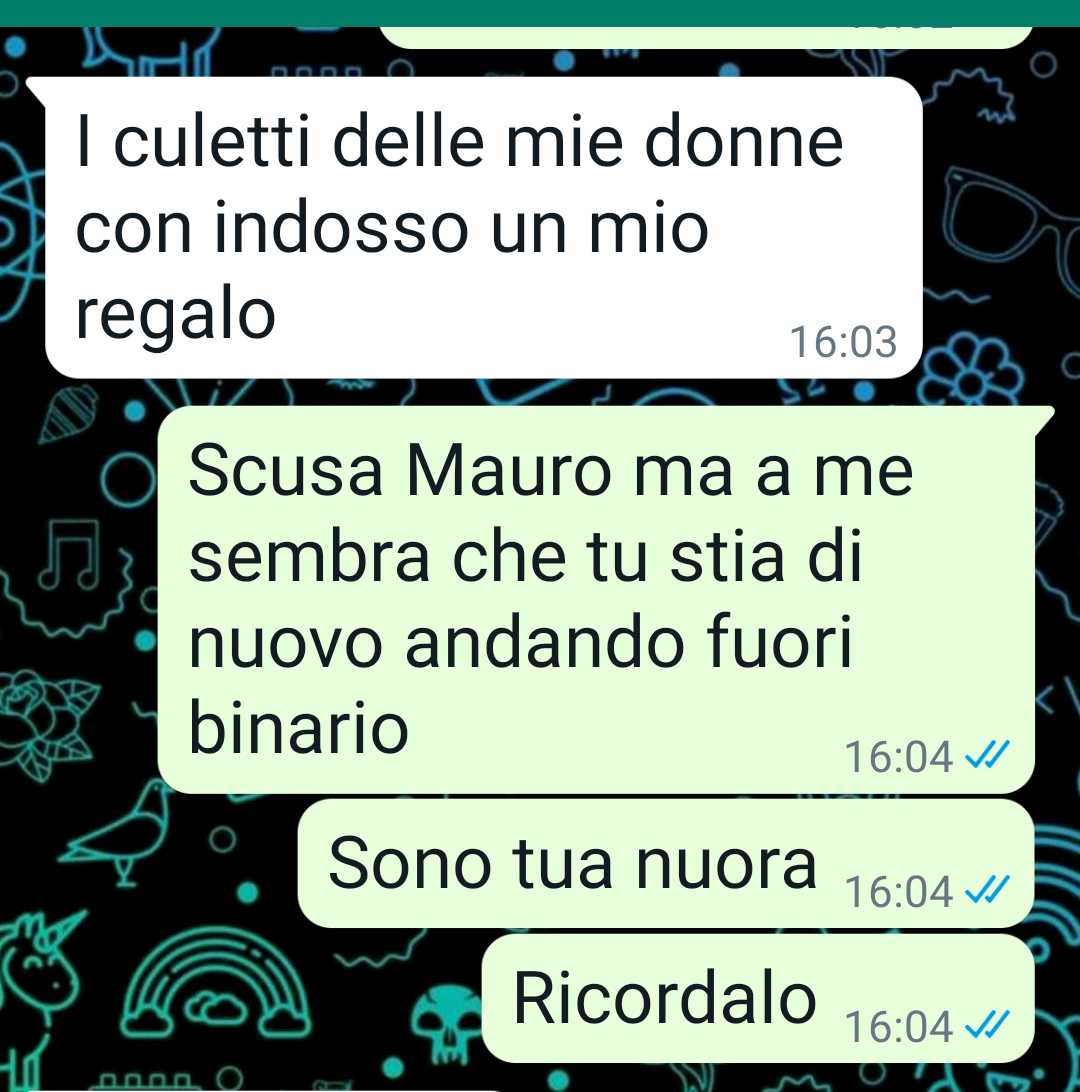Tap the partially visible green bubble at the top
Viewport: 1080px width, 1092px height.
click(705, 38)
